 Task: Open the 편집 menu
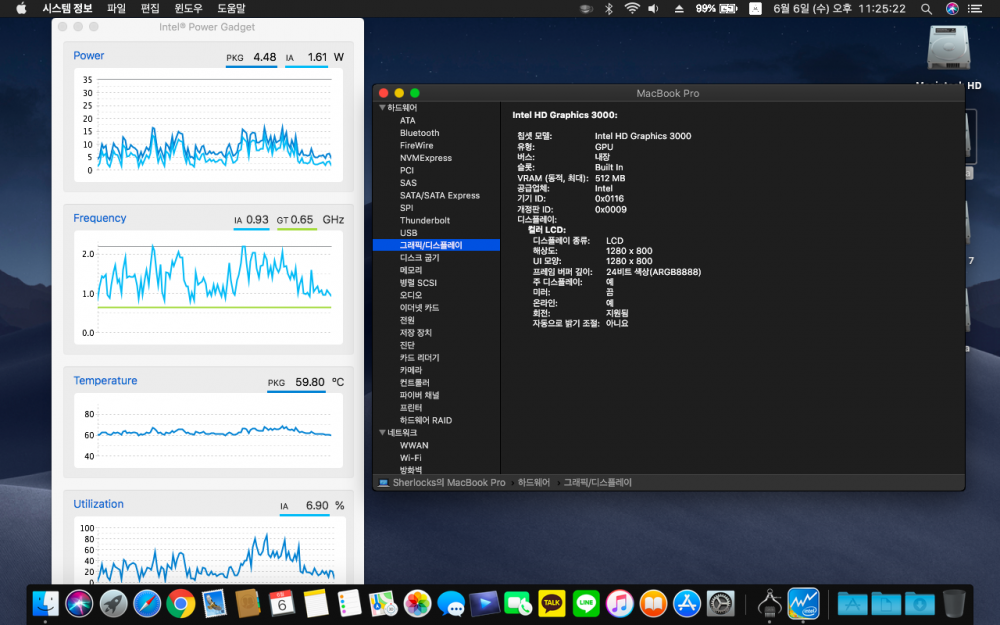click(x=150, y=8)
